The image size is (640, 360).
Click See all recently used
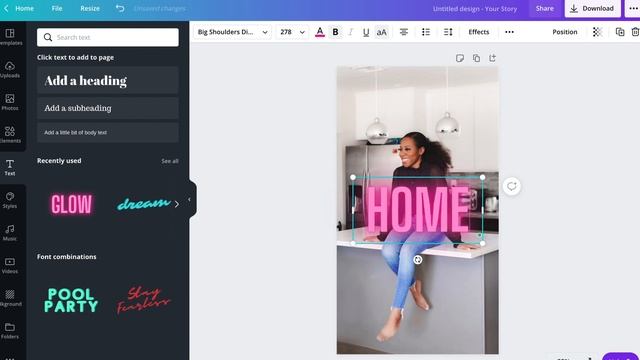tap(170, 161)
